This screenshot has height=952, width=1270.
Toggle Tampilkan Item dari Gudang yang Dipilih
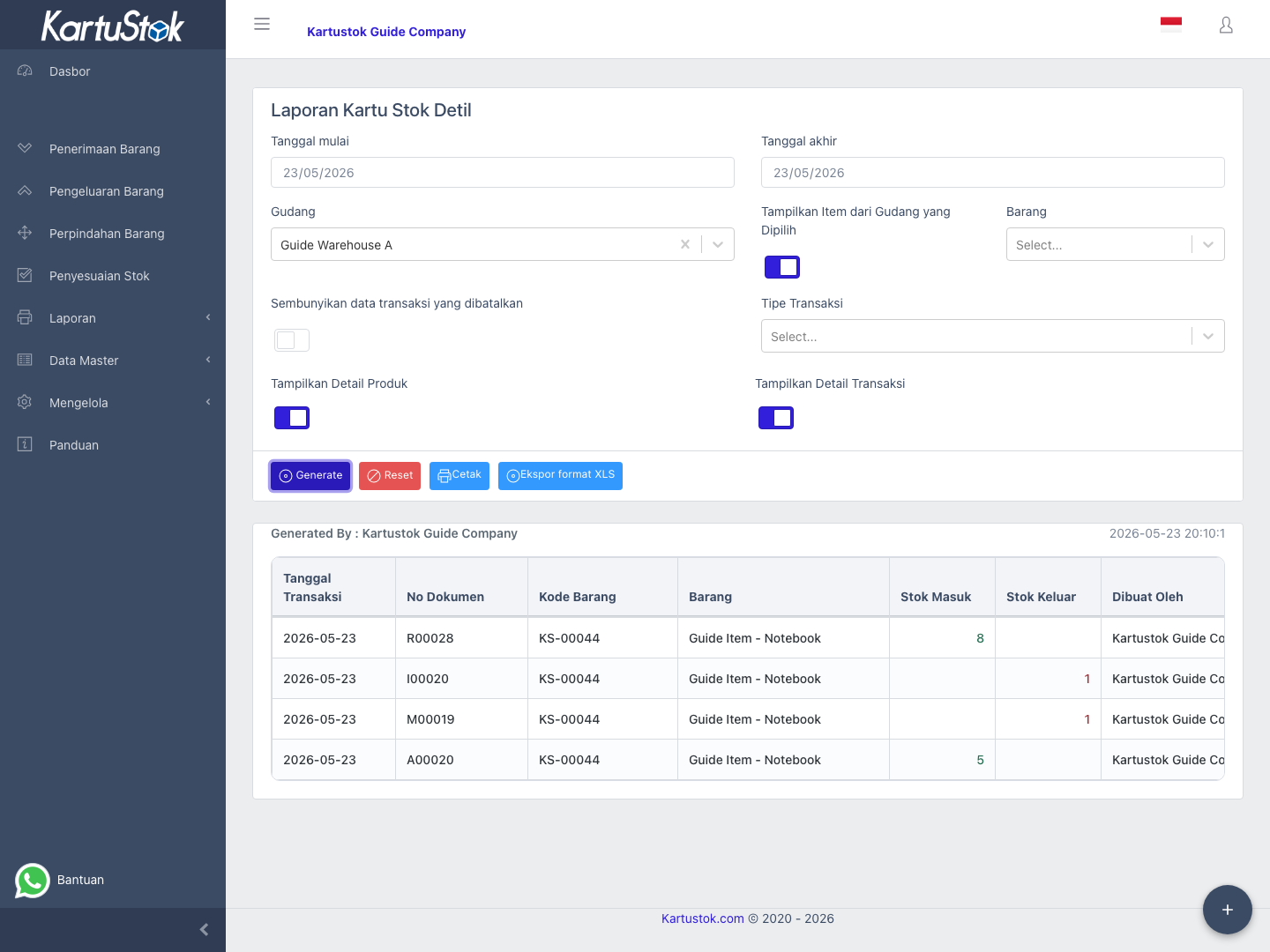click(x=782, y=267)
